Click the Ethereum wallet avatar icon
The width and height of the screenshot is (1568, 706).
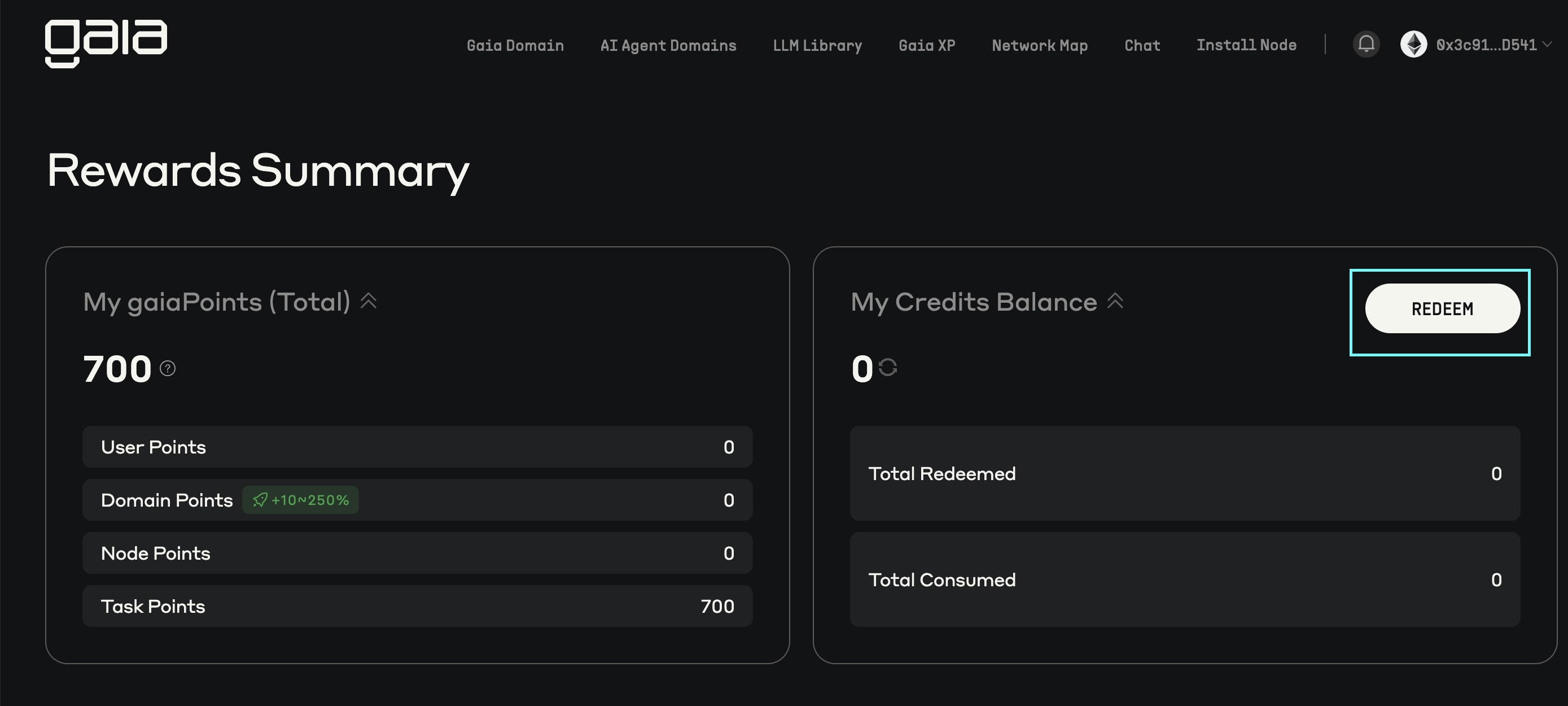point(1413,45)
